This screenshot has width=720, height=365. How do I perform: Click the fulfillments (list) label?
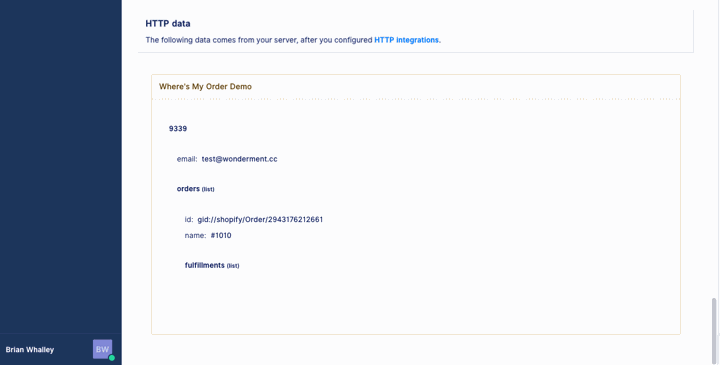(212, 265)
